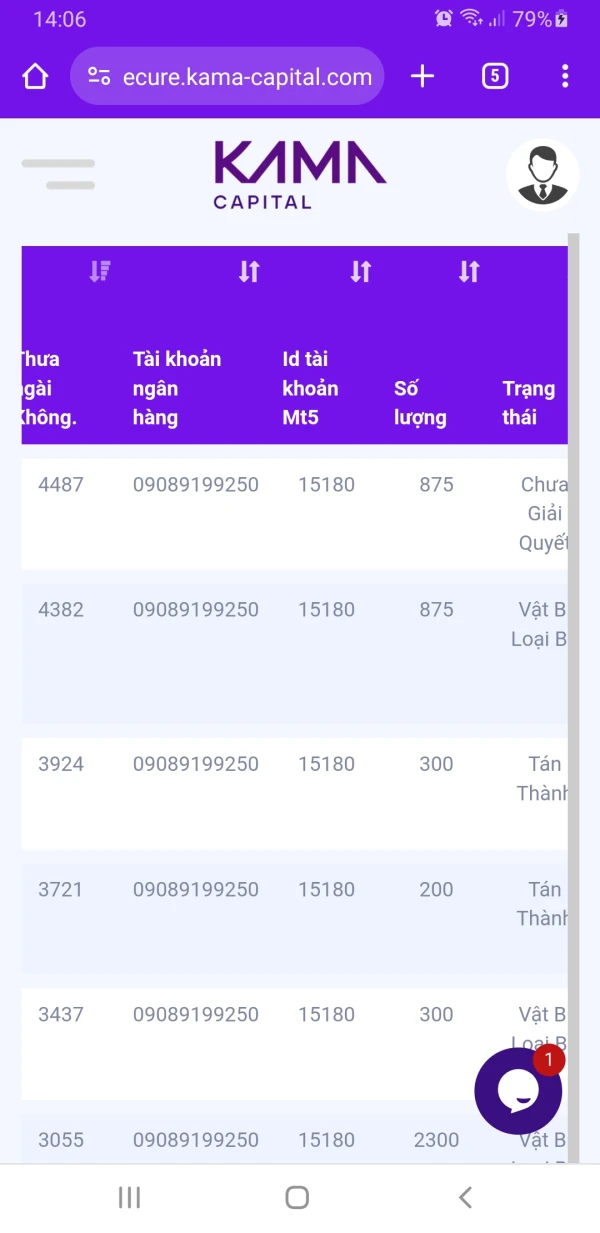Open a new browser tab
The height and width of the screenshot is (1233, 600).
(x=423, y=76)
